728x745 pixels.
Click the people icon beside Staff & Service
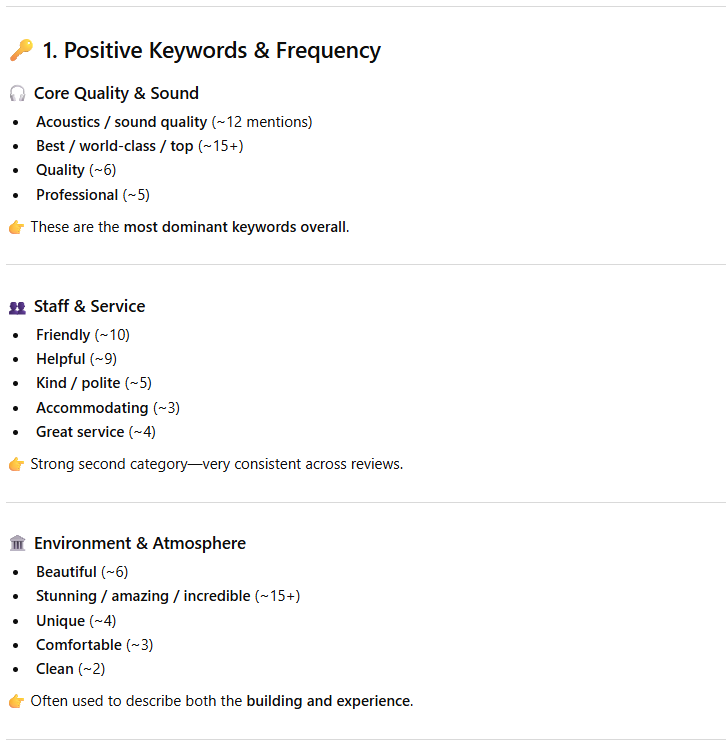[x=17, y=307]
